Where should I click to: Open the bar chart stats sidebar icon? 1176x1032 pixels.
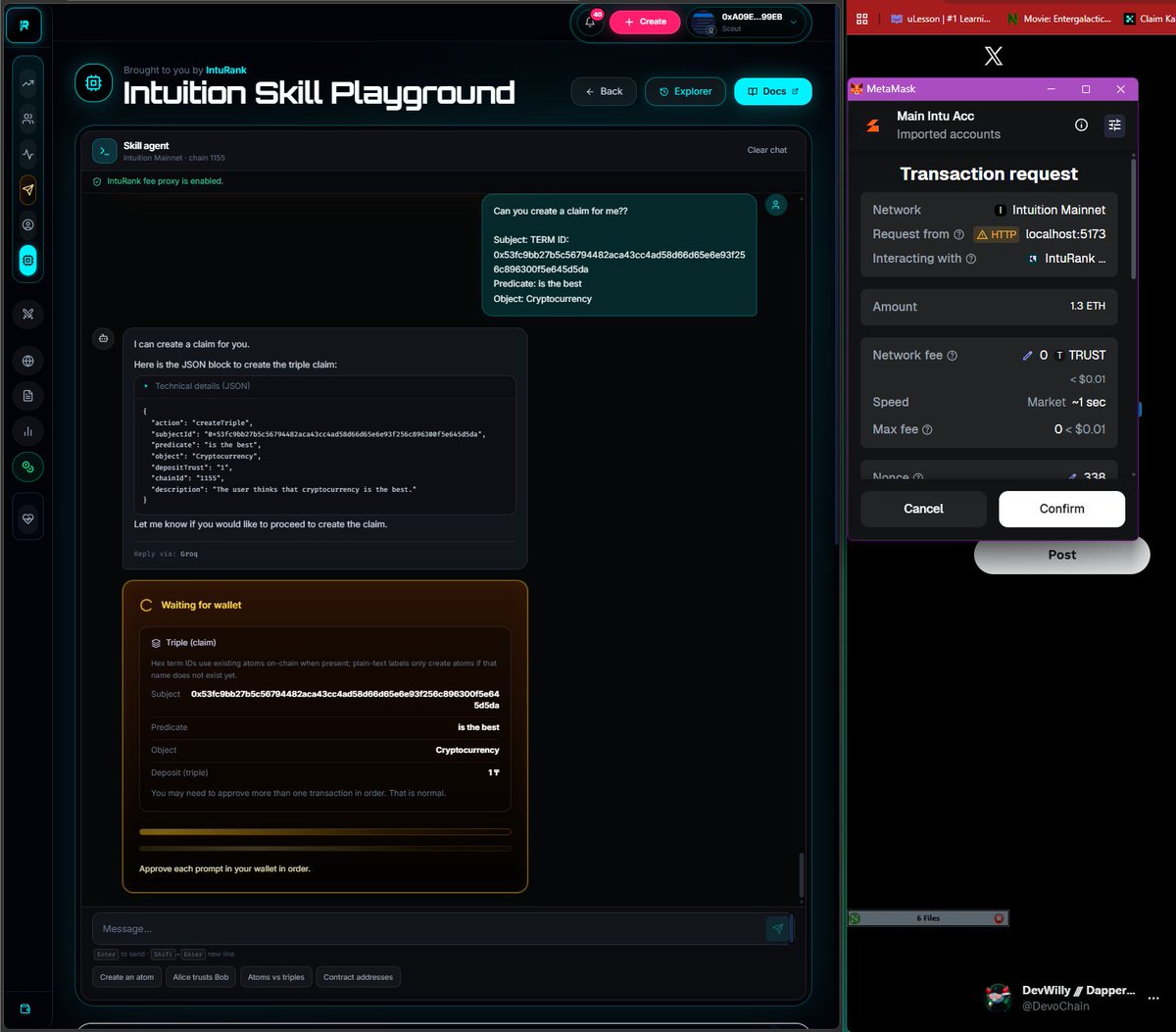click(28, 431)
